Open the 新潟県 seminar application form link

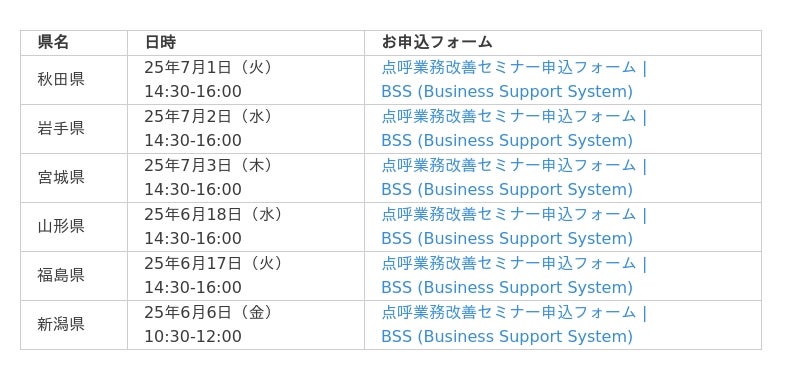(514, 324)
